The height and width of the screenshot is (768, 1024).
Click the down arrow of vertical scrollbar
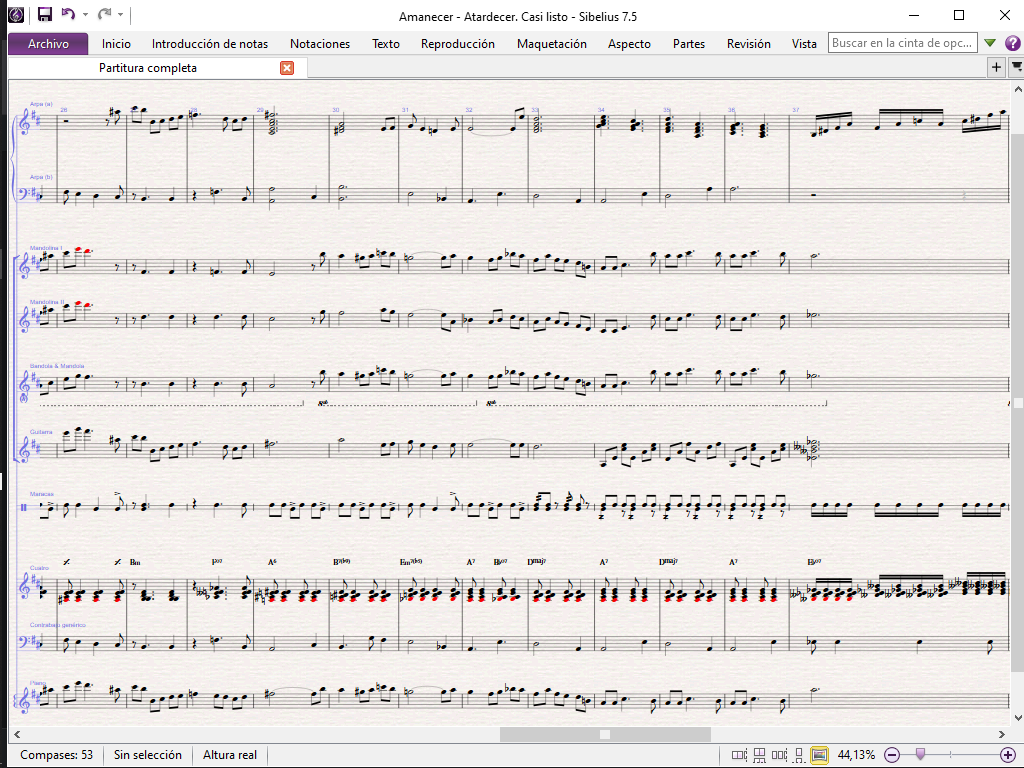pyautogui.click(x=1017, y=718)
